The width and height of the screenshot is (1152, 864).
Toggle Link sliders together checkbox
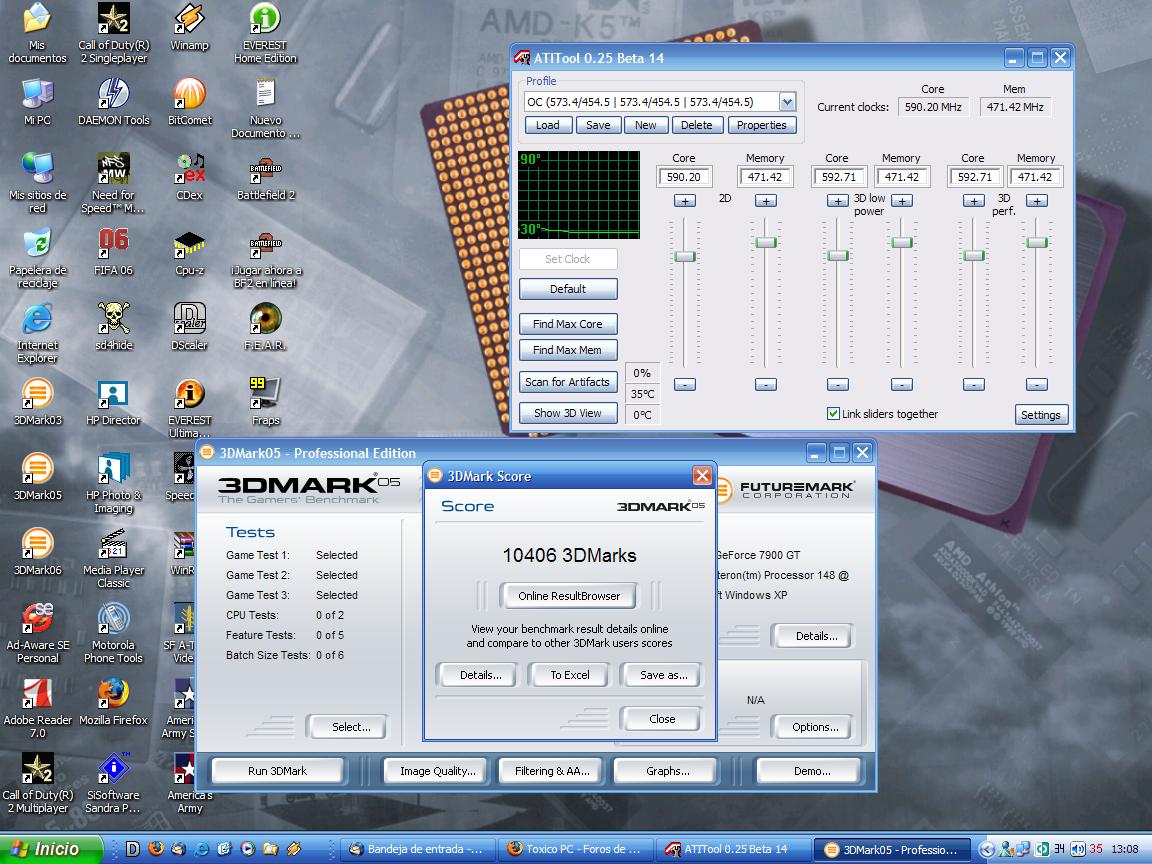833,414
